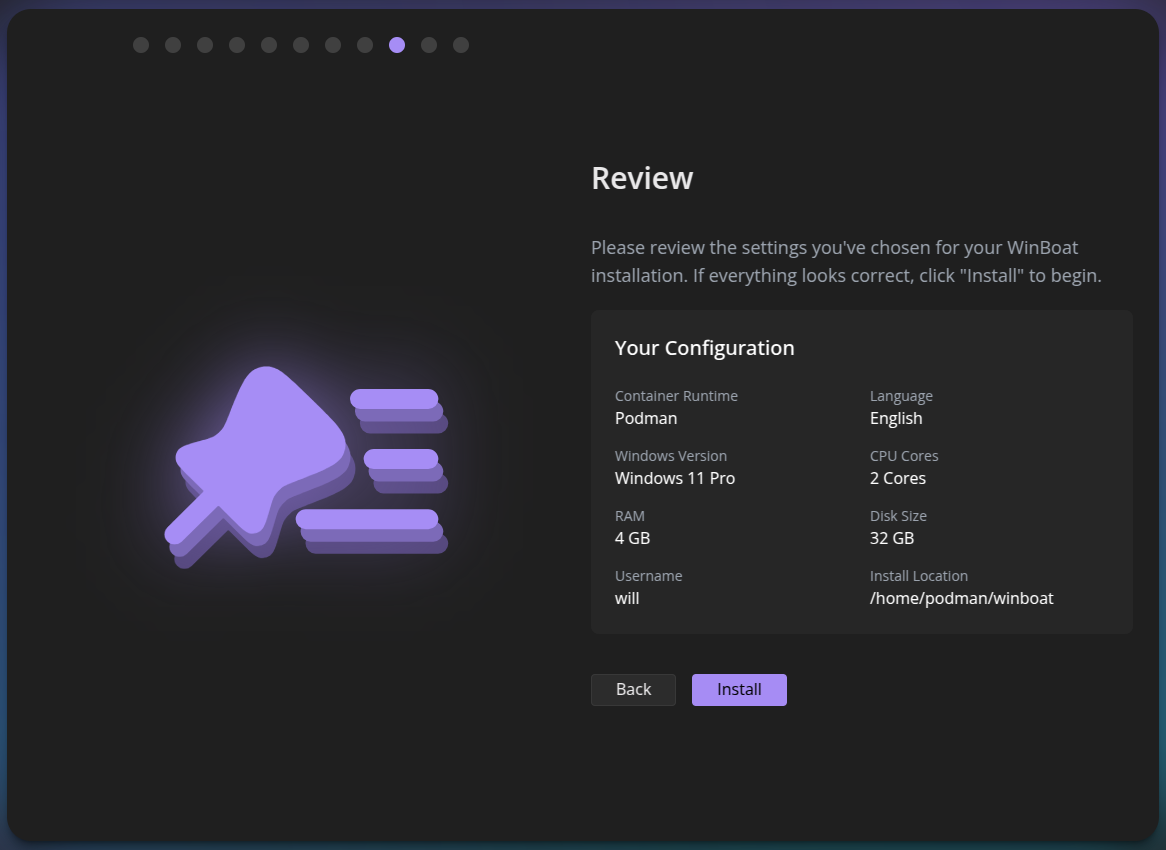
Task: Jump to the last step progress dot
Action: tap(461, 45)
